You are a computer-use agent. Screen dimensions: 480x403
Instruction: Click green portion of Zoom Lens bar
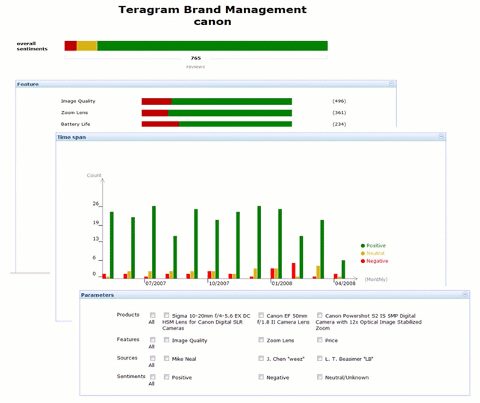pyautogui.click(x=230, y=113)
